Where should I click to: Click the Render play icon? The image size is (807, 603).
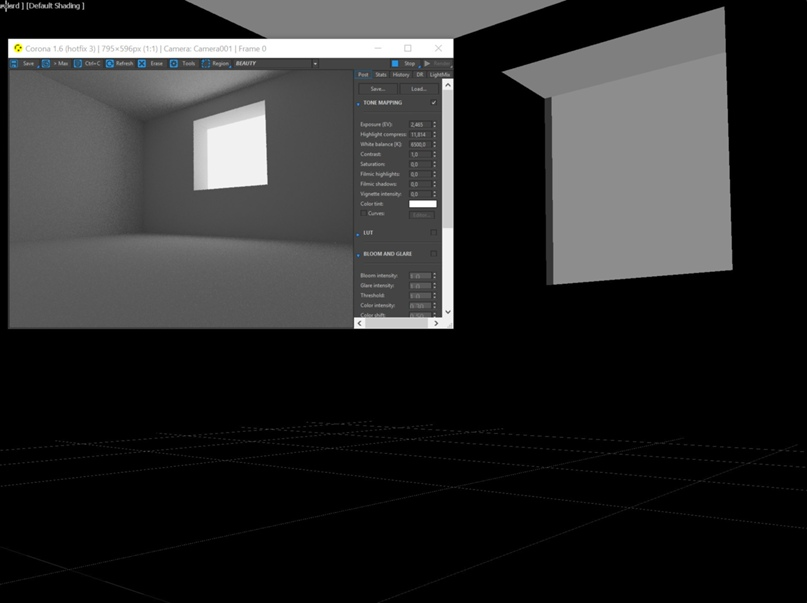427,63
